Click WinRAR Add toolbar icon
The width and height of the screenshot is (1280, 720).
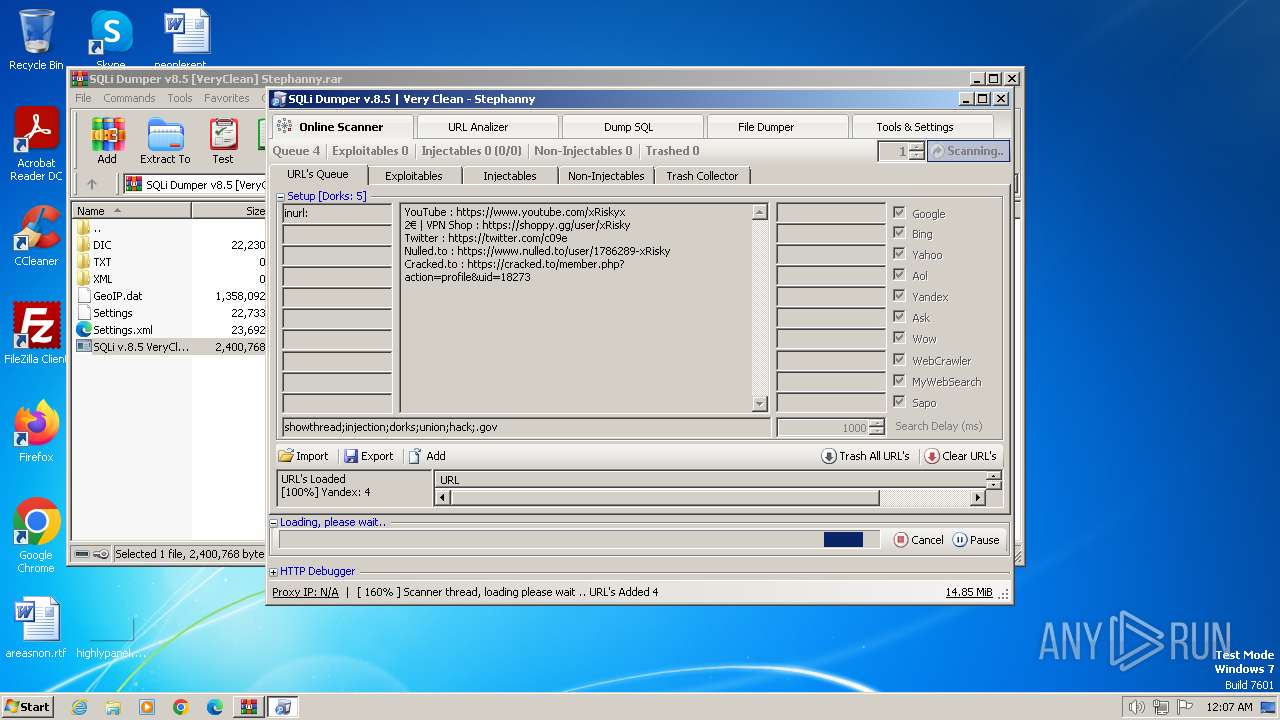(107, 141)
